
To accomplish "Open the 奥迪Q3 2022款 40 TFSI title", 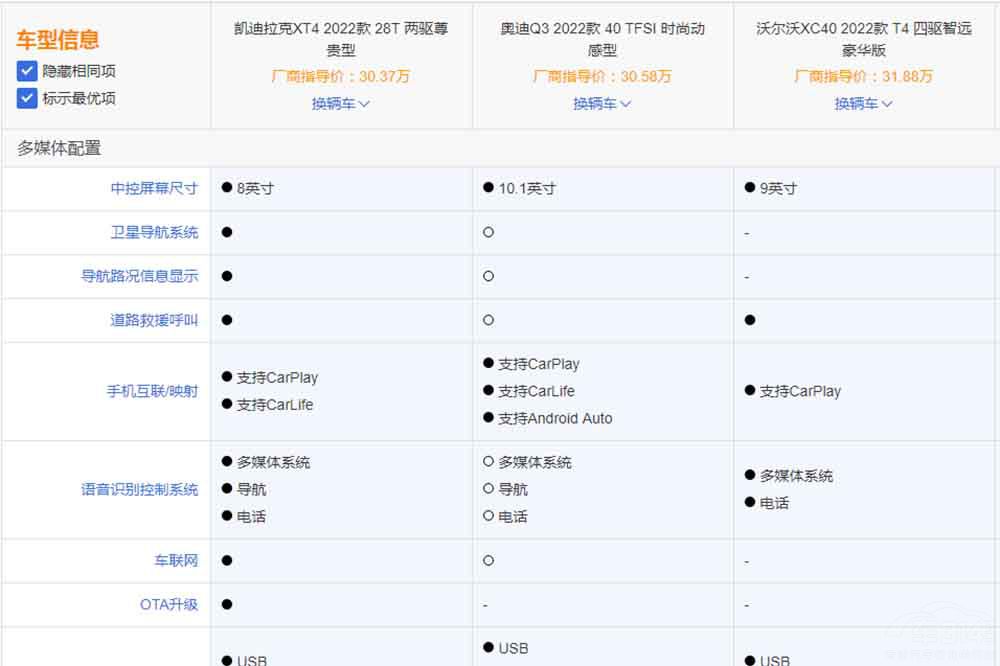I will click(x=602, y=39).
